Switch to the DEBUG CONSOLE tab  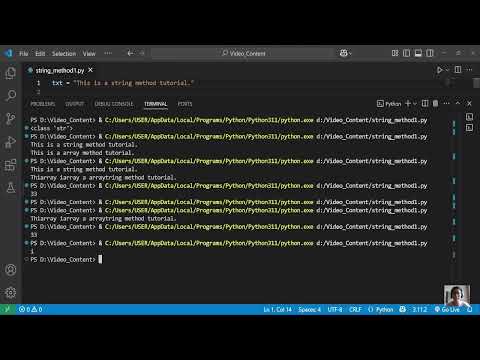pyautogui.click(x=114, y=104)
